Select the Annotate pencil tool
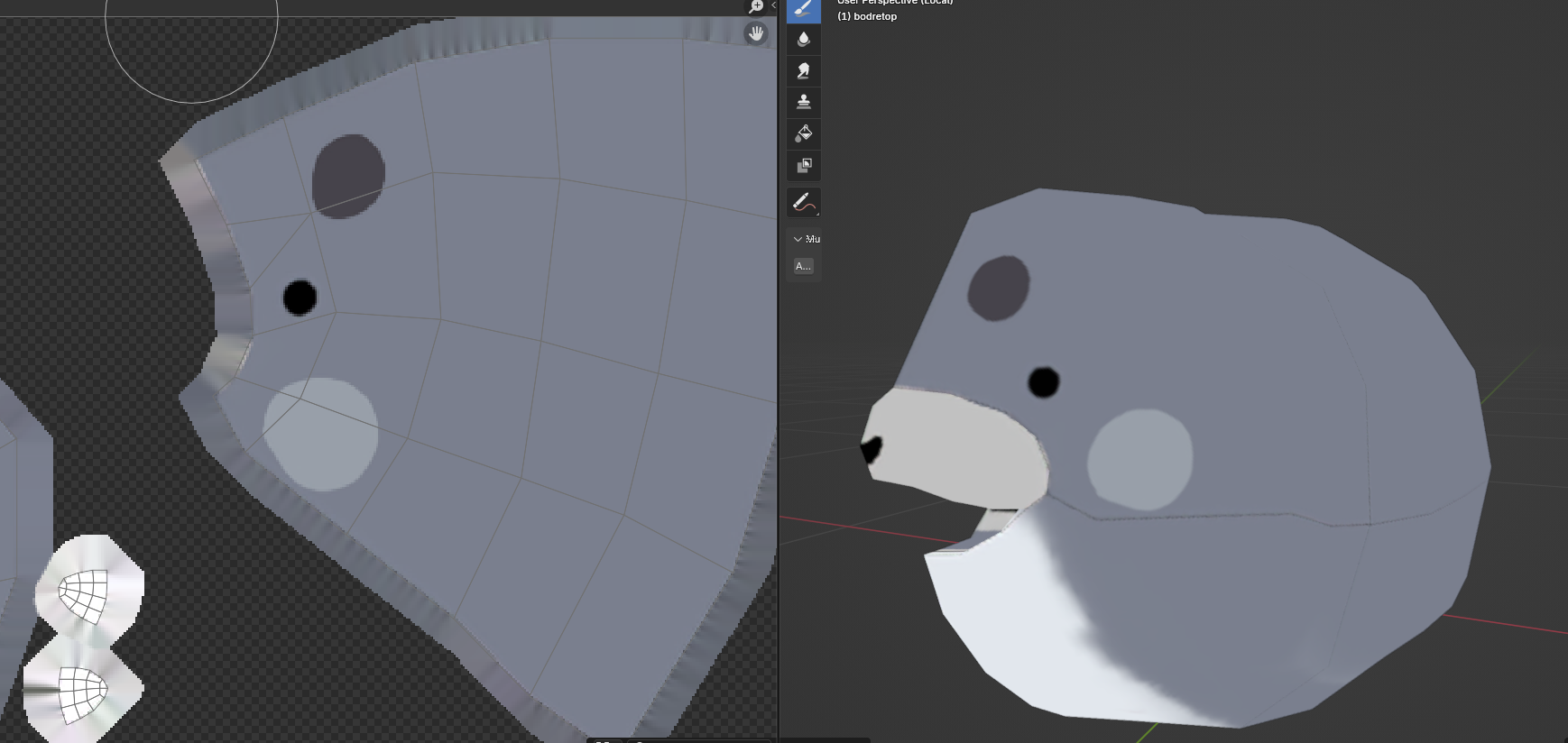Image resolution: width=1568 pixels, height=743 pixels. 804,203
